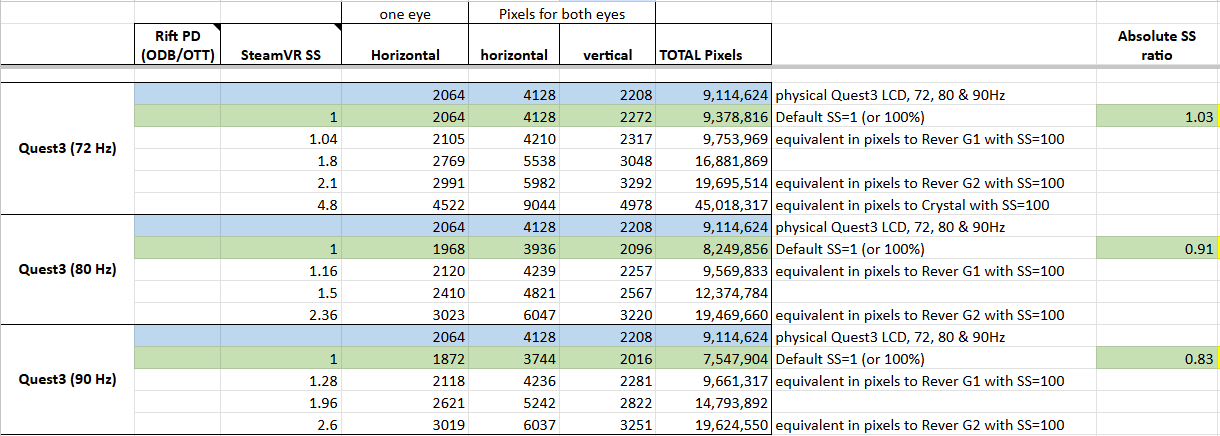Select the Absolute SS ratio value 1.03
1220x436 pixels.
pyautogui.click(x=1158, y=118)
